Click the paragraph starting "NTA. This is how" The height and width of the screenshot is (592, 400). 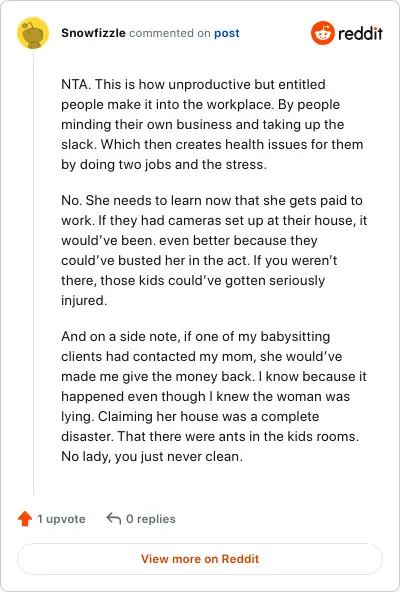click(x=212, y=124)
